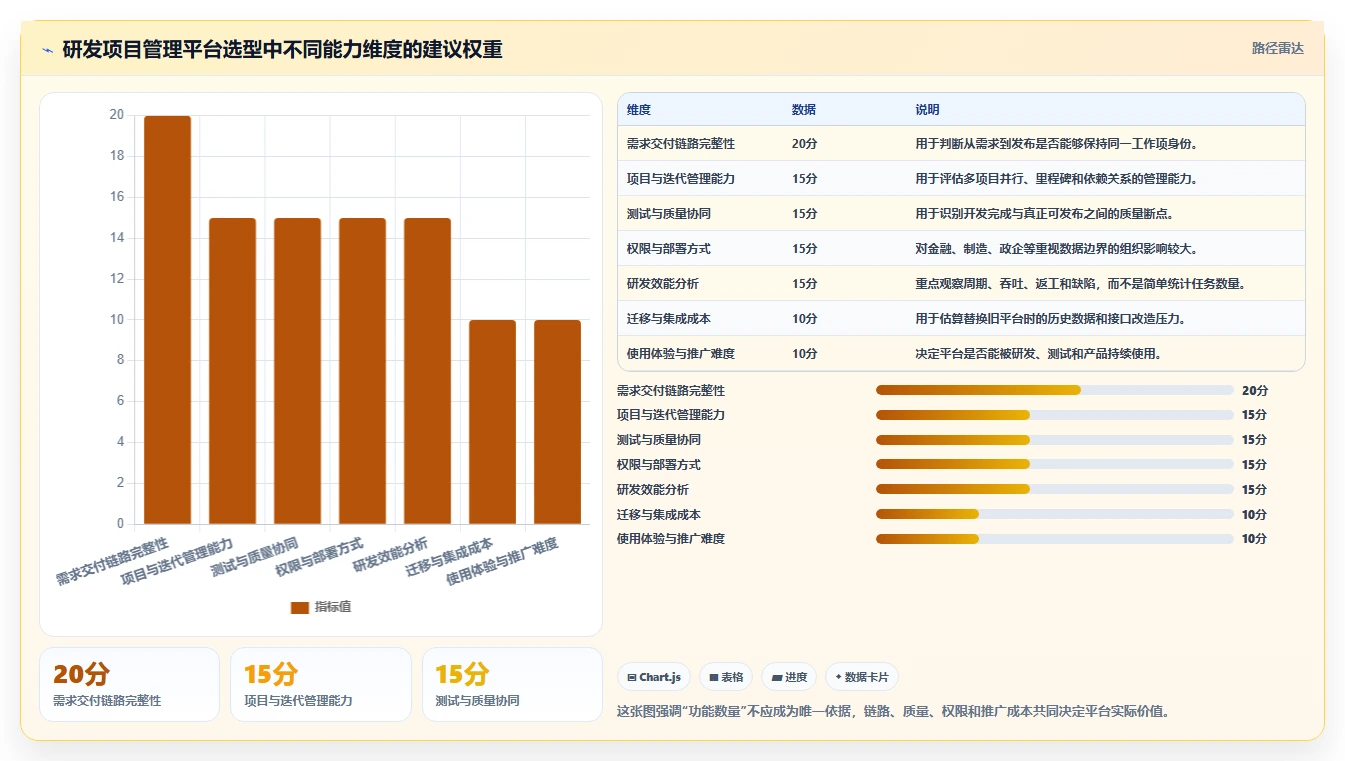This screenshot has height=761, width=1345.
Task: Select the 数据卡片 chip
Action: coord(862,677)
